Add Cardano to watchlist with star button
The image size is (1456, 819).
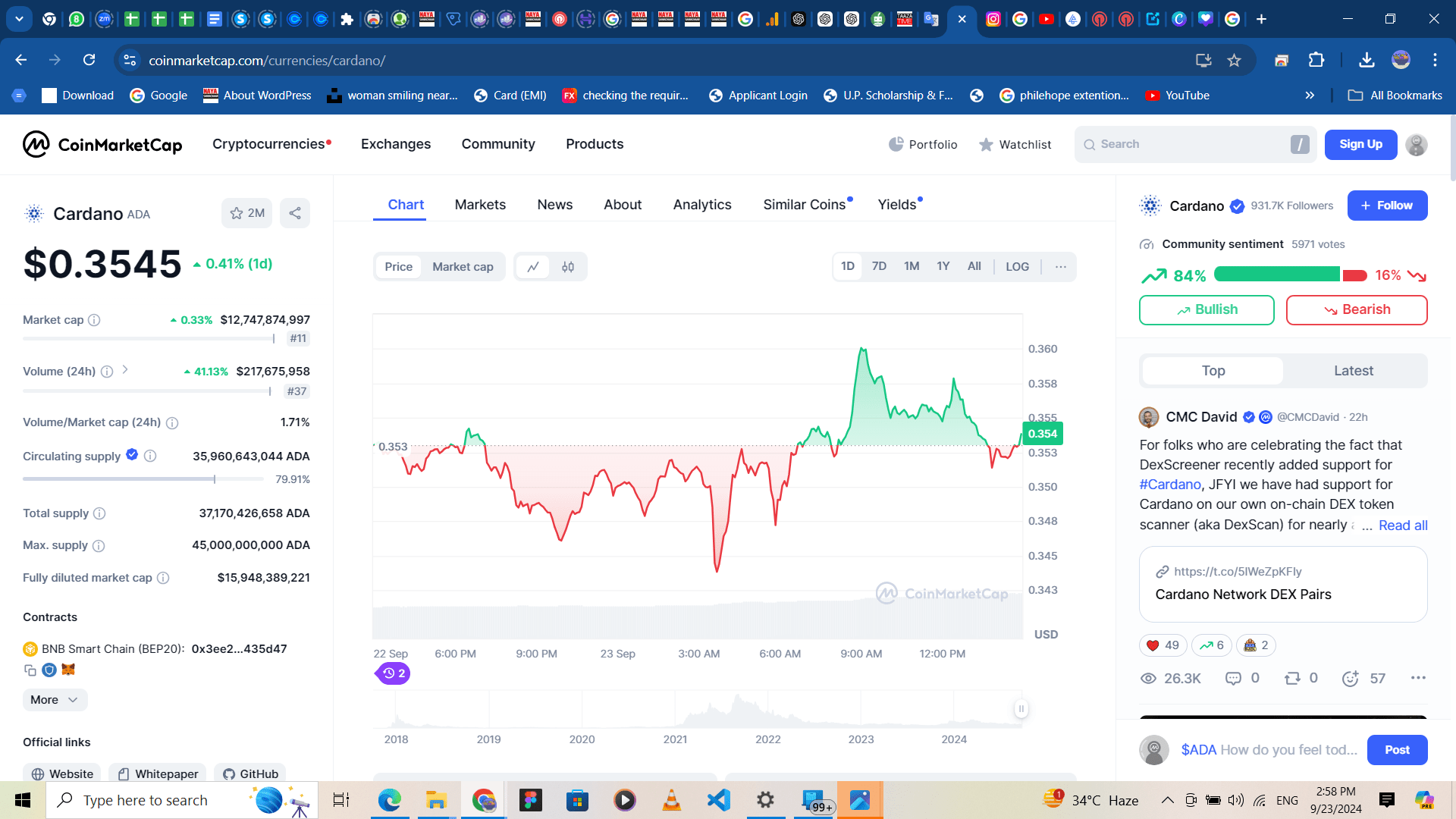tap(247, 213)
